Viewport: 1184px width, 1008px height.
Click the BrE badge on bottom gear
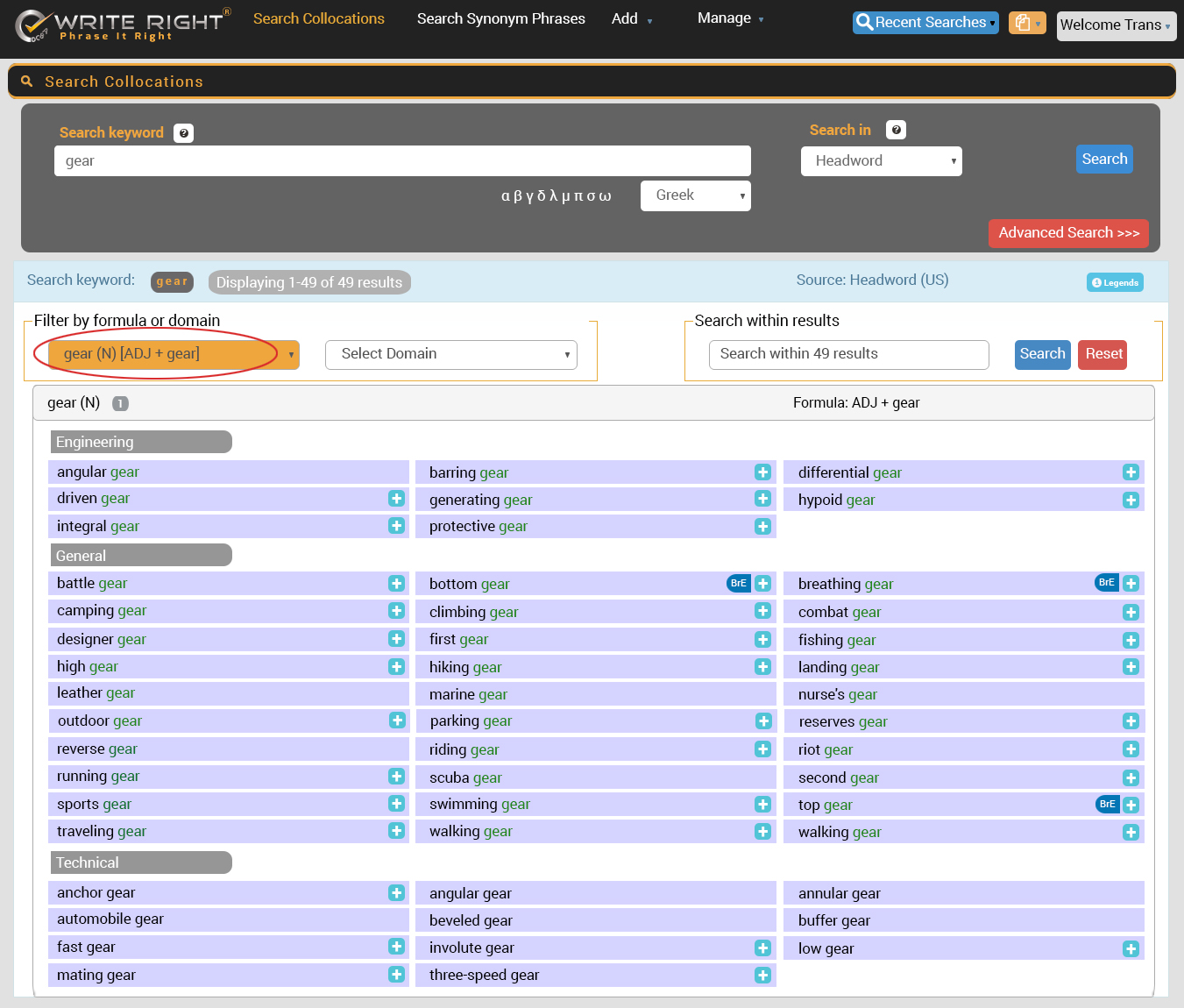(739, 584)
